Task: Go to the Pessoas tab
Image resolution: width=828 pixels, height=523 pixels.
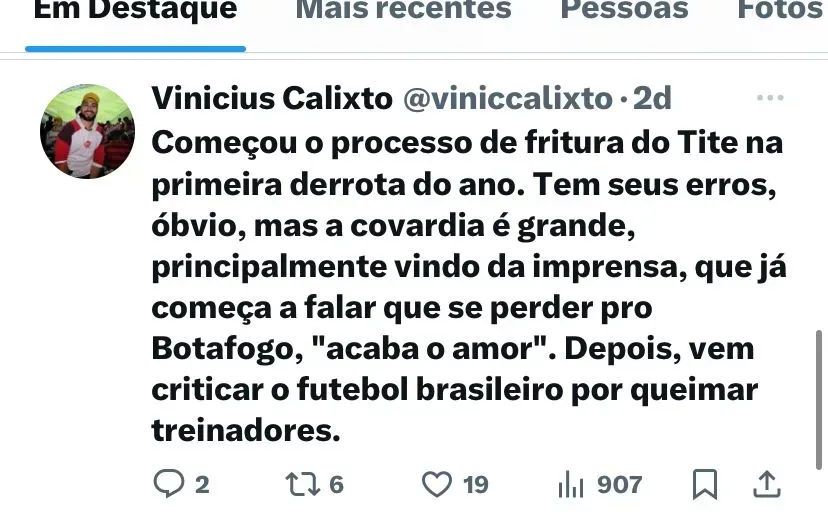Action: click(x=625, y=10)
